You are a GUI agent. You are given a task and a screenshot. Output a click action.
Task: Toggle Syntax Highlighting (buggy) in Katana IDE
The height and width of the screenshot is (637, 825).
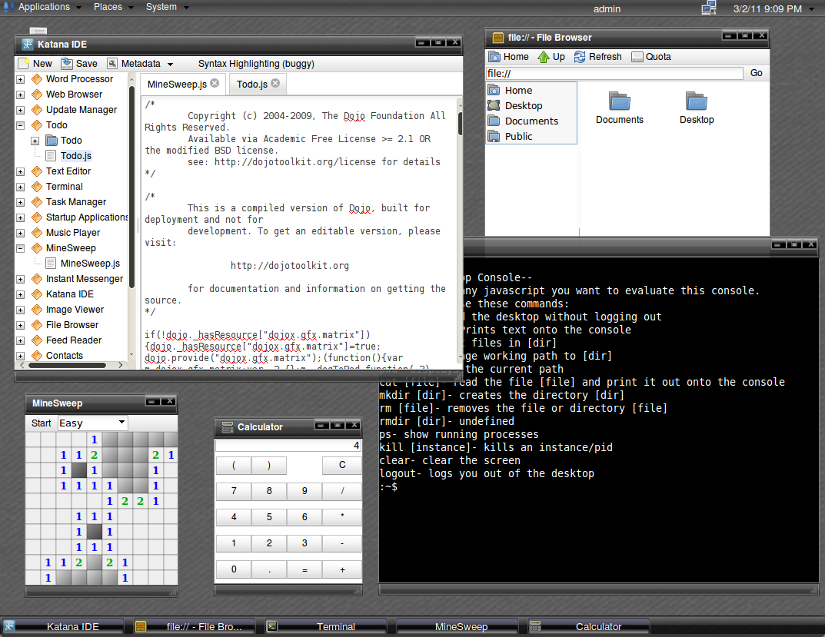click(x=256, y=64)
